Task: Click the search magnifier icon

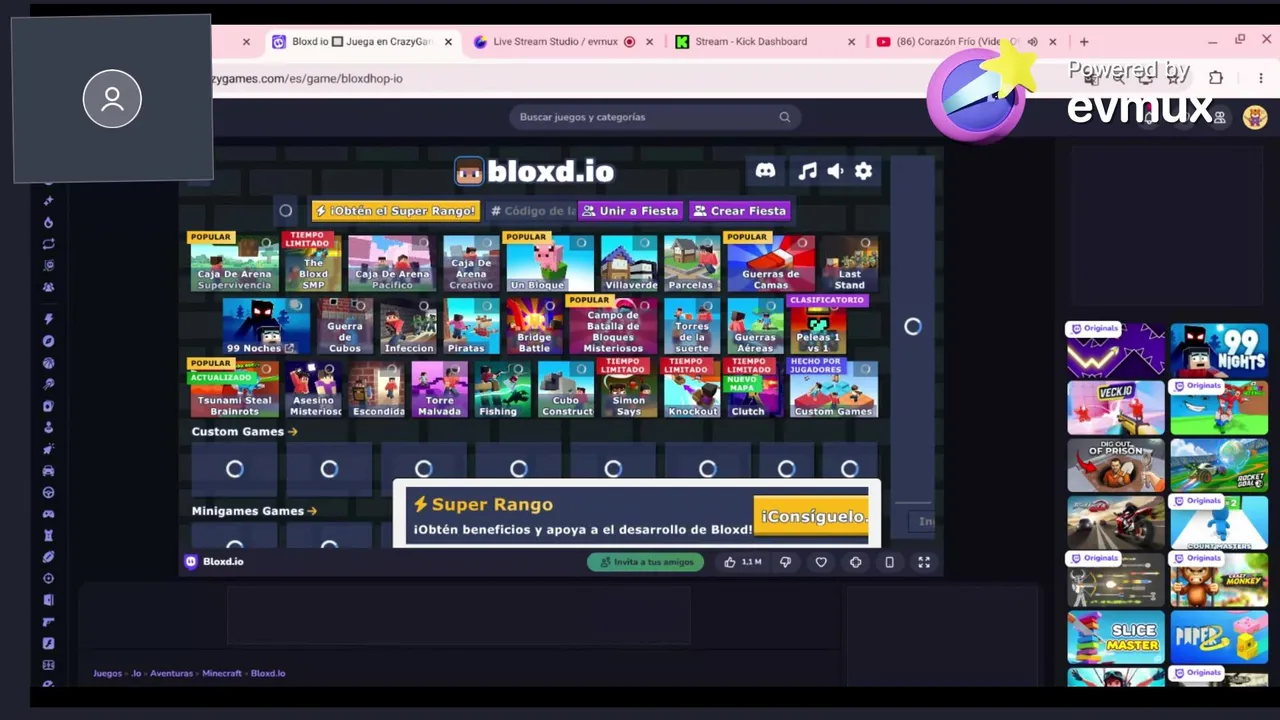Action: coord(785,117)
